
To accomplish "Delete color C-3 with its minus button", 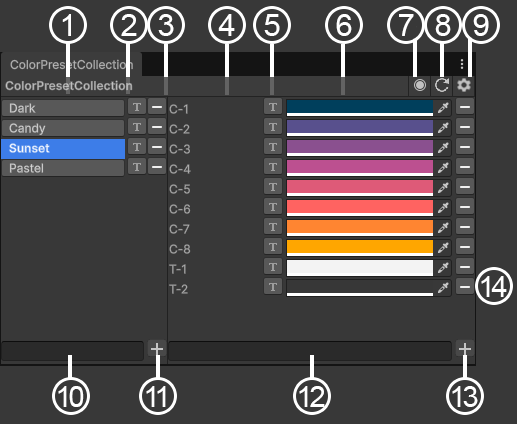I will 465,147.
